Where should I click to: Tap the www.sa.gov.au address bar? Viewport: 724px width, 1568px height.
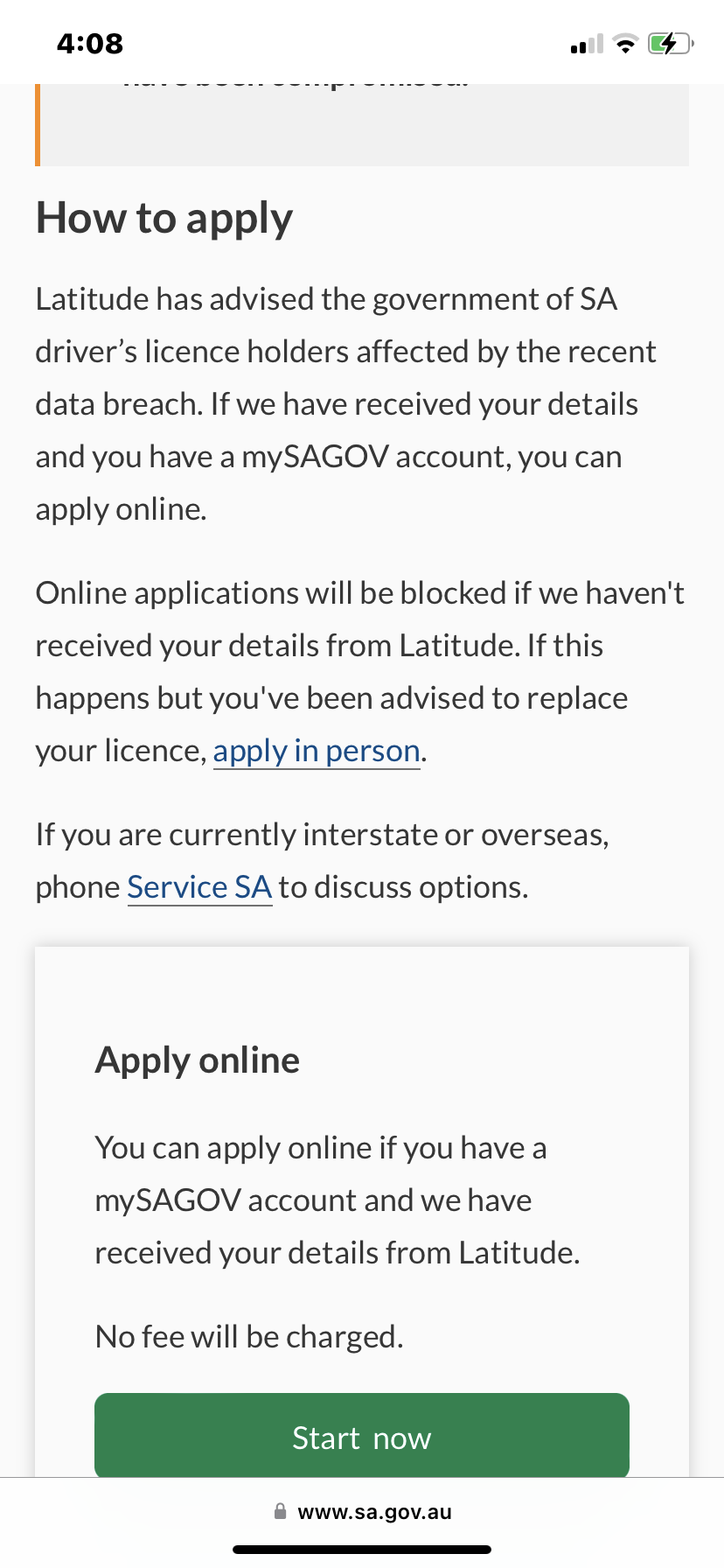[362, 1512]
